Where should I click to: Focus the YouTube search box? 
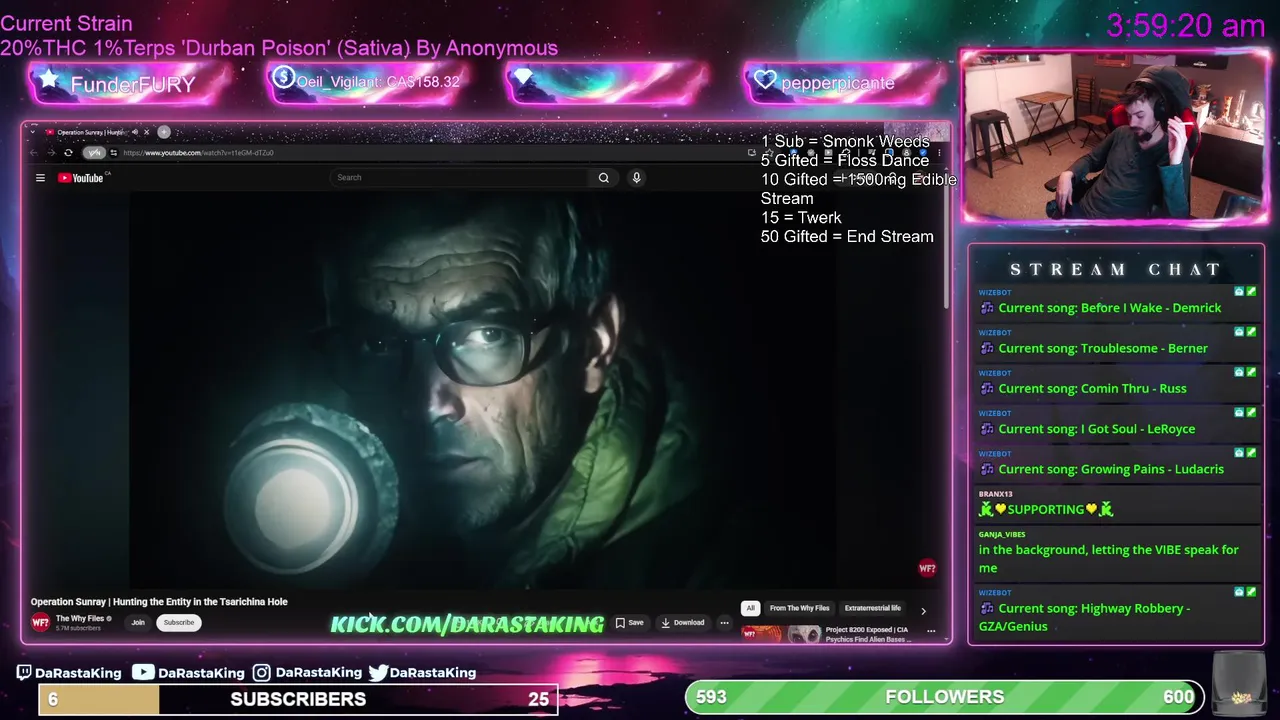[460, 177]
